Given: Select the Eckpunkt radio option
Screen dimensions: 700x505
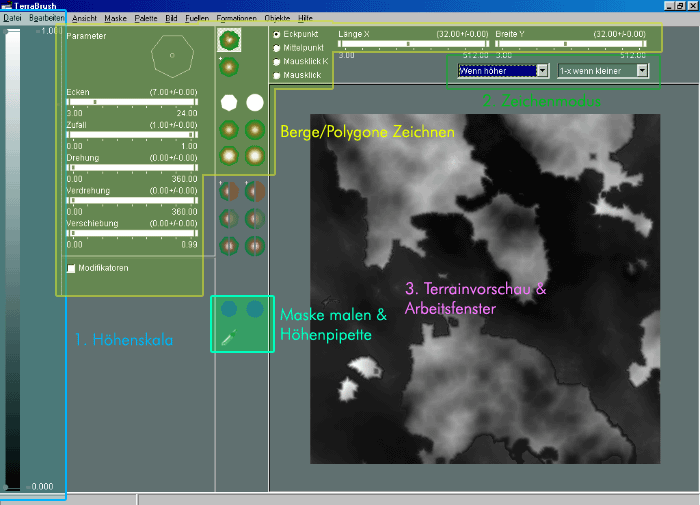Looking at the screenshot, I should tap(277, 34).
